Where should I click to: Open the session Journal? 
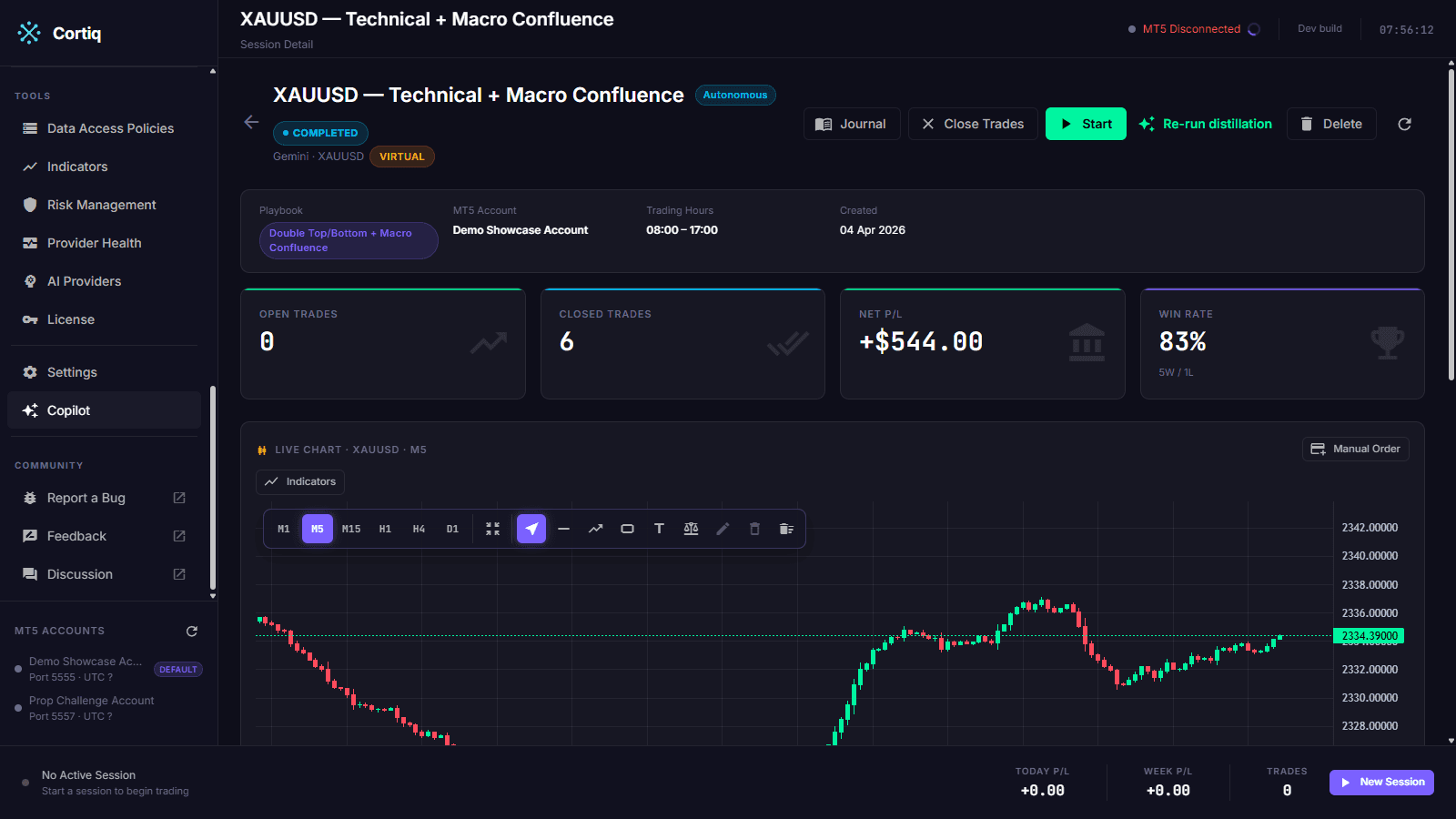click(852, 124)
